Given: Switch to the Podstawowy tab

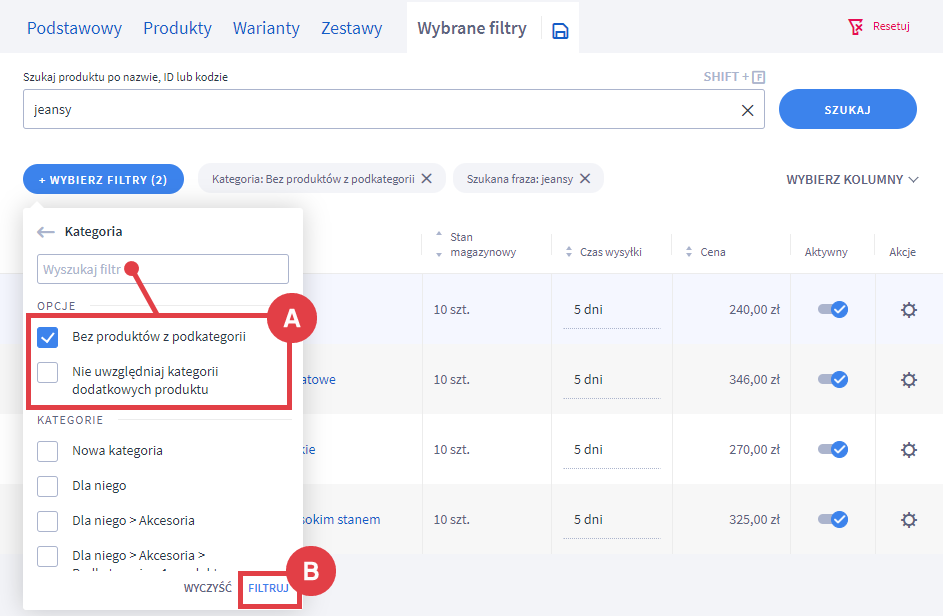Looking at the screenshot, I should pyautogui.click(x=75, y=28).
